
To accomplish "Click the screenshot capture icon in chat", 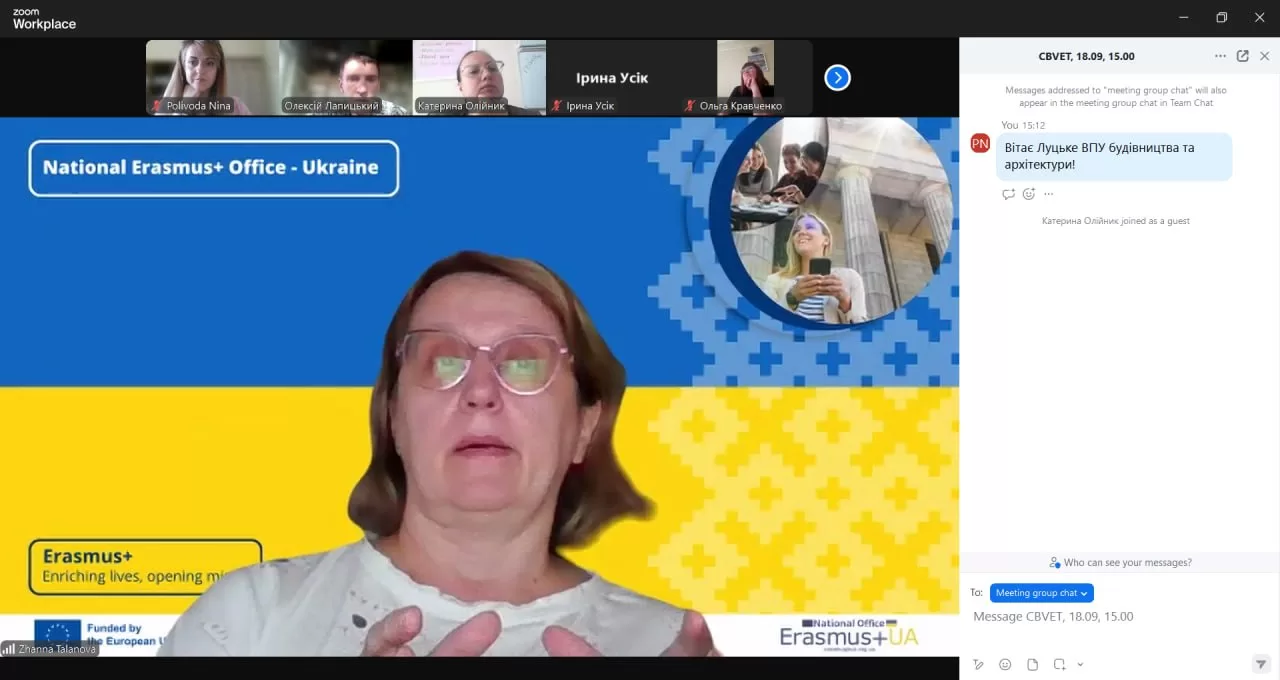I will [1059, 664].
